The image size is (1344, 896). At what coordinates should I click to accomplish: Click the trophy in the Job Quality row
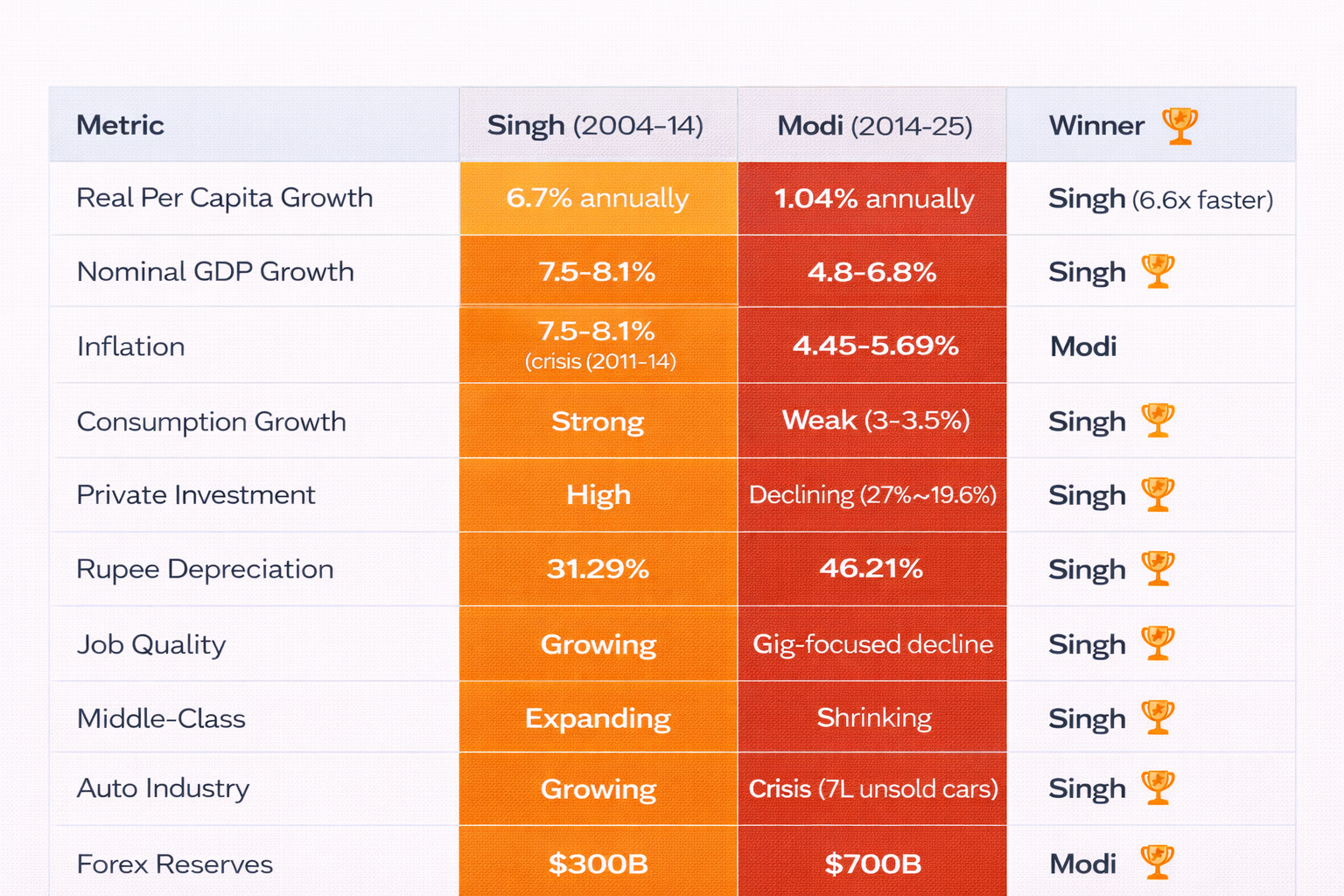[x=1158, y=644]
